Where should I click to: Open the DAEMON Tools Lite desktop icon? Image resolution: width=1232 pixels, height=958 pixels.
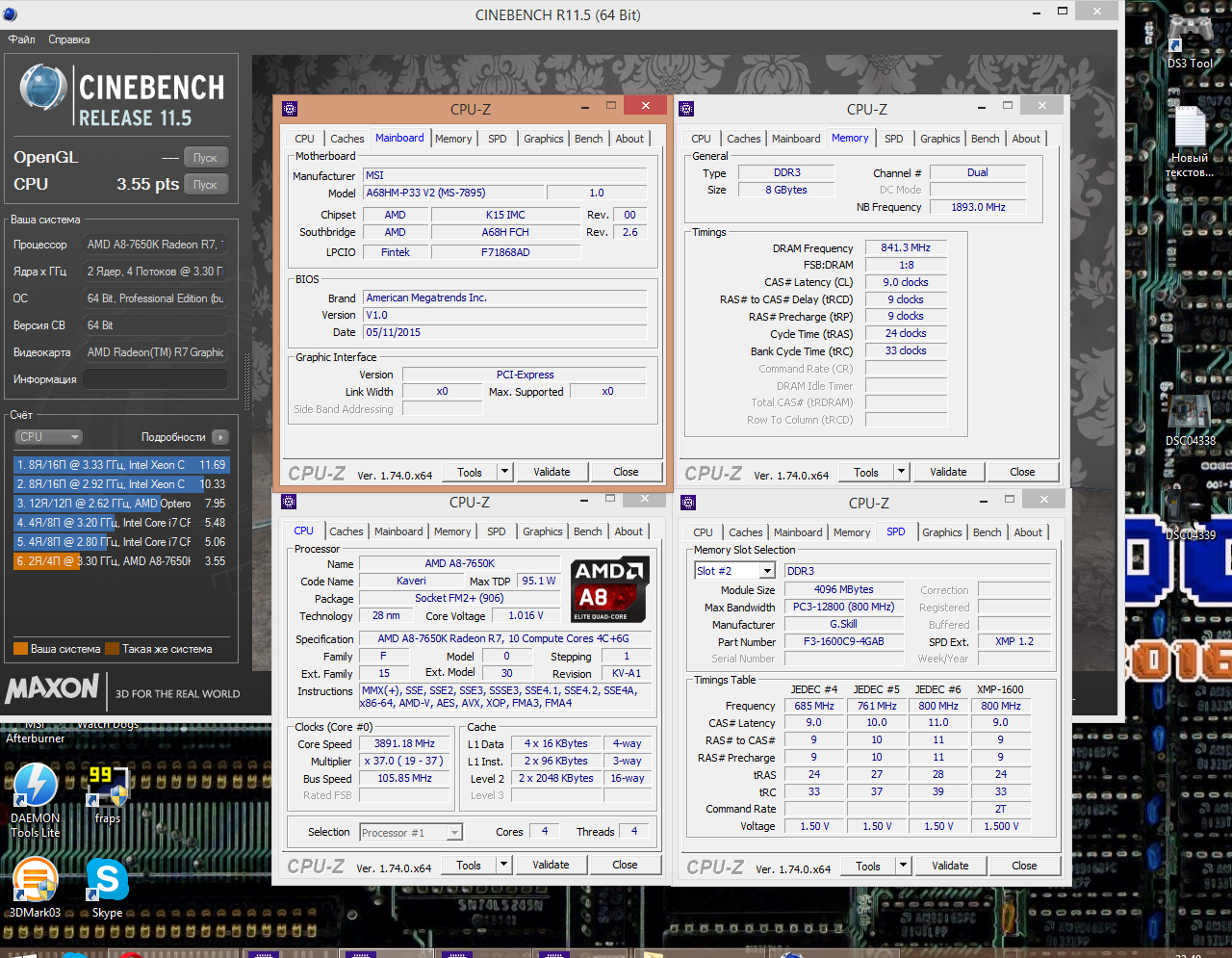[x=36, y=799]
